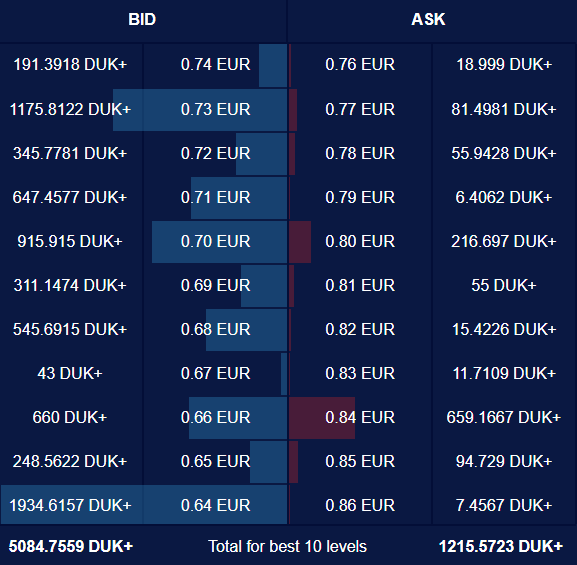Select ask price 0.86 EUR
The width and height of the screenshot is (577, 565).
(x=360, y=505)
